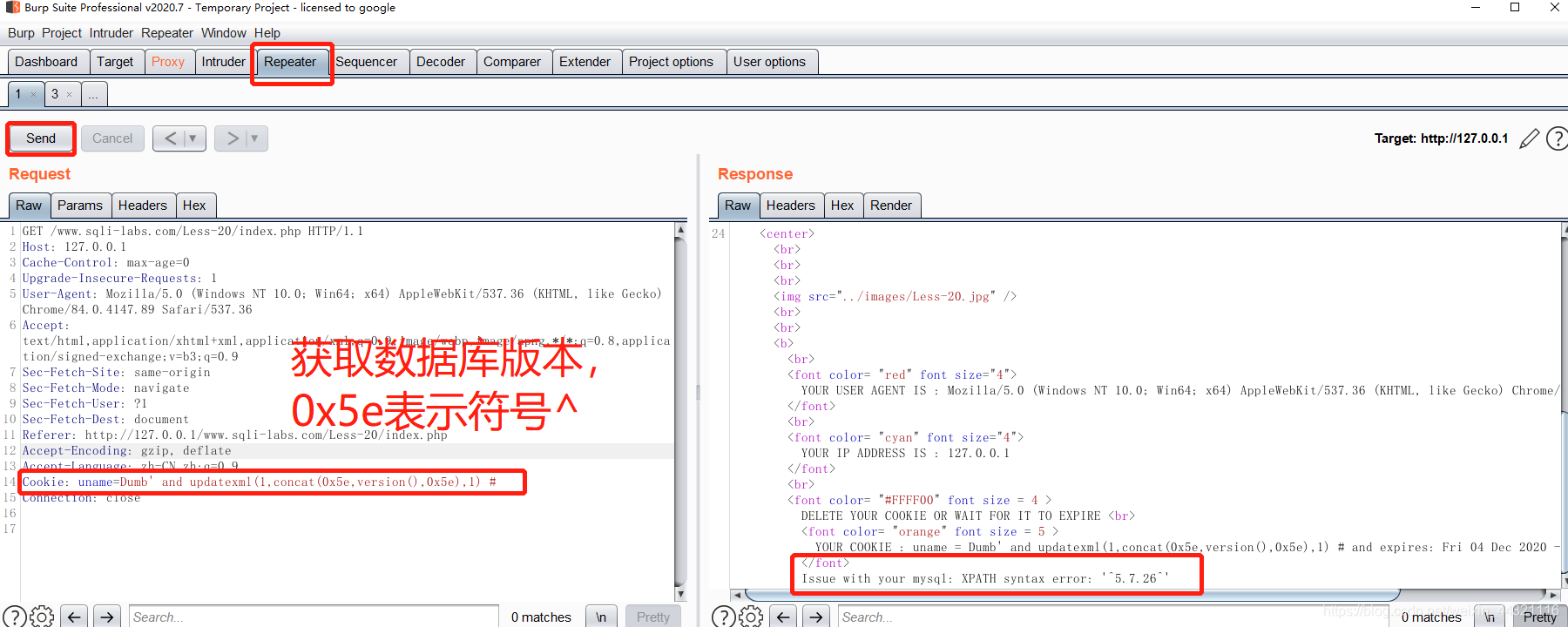Open history back dropdown arrow
This screenshot has height=627, width=1568.
pos(193,138)
